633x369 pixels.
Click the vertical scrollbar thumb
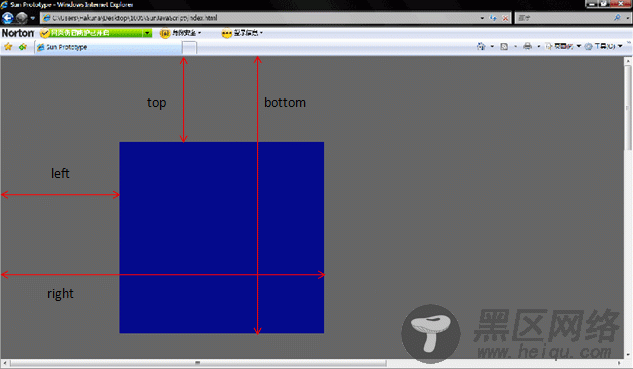click(628, 108)
